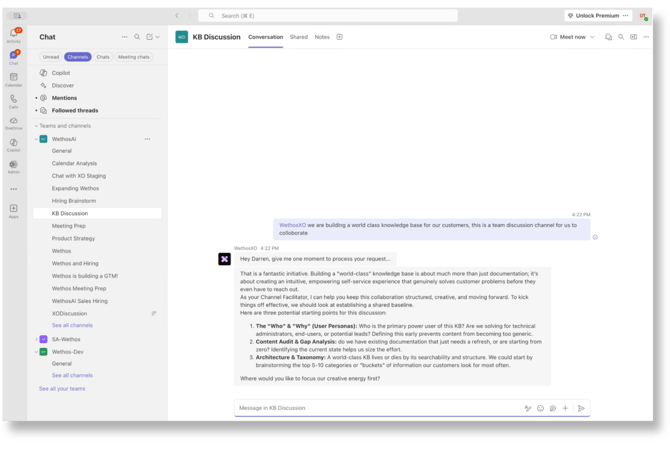Click the send message arrow icon
Screen dimensions: 670x452
[580, 408]
